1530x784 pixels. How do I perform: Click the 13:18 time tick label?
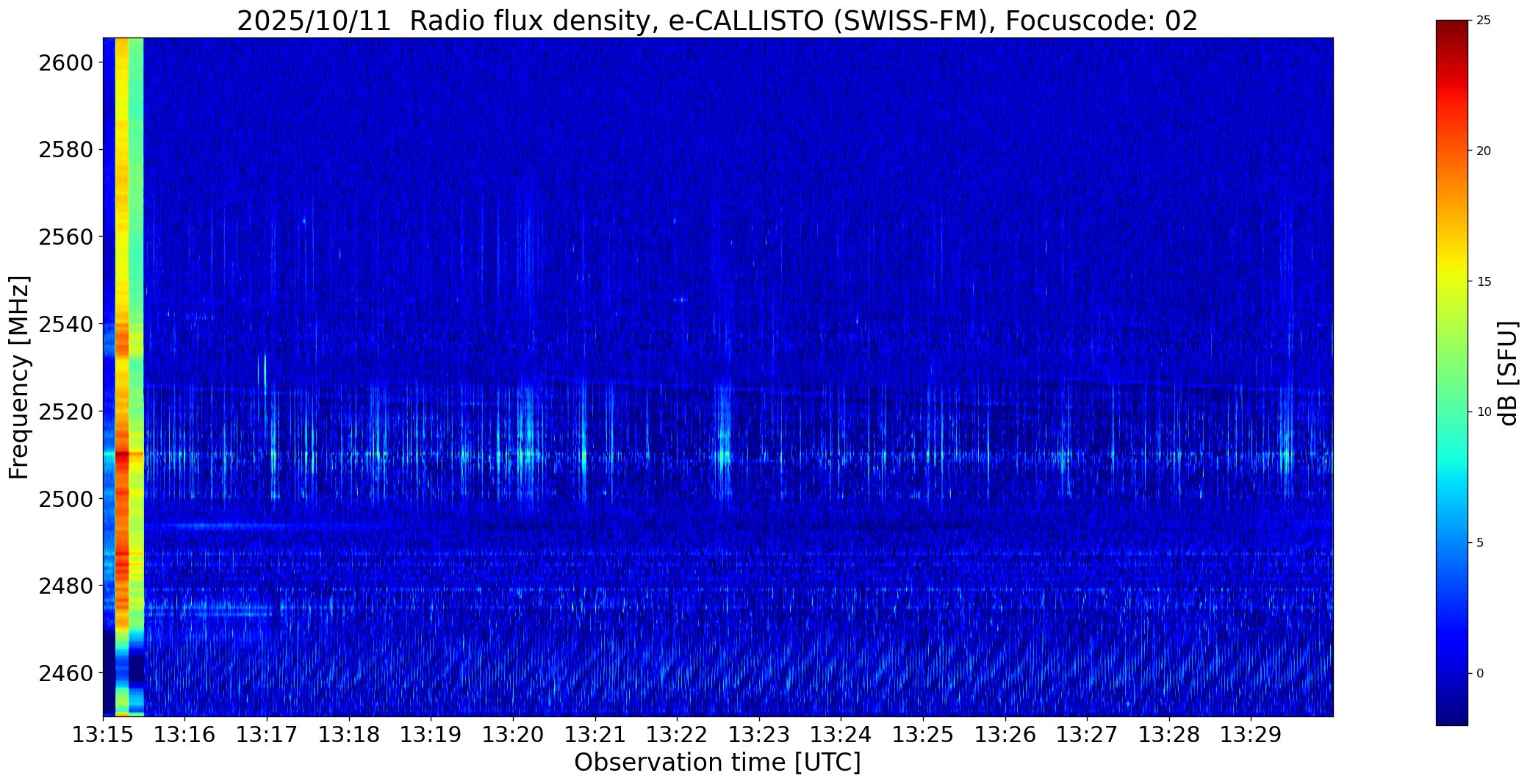pyautogui.click(x=349, y=735)
